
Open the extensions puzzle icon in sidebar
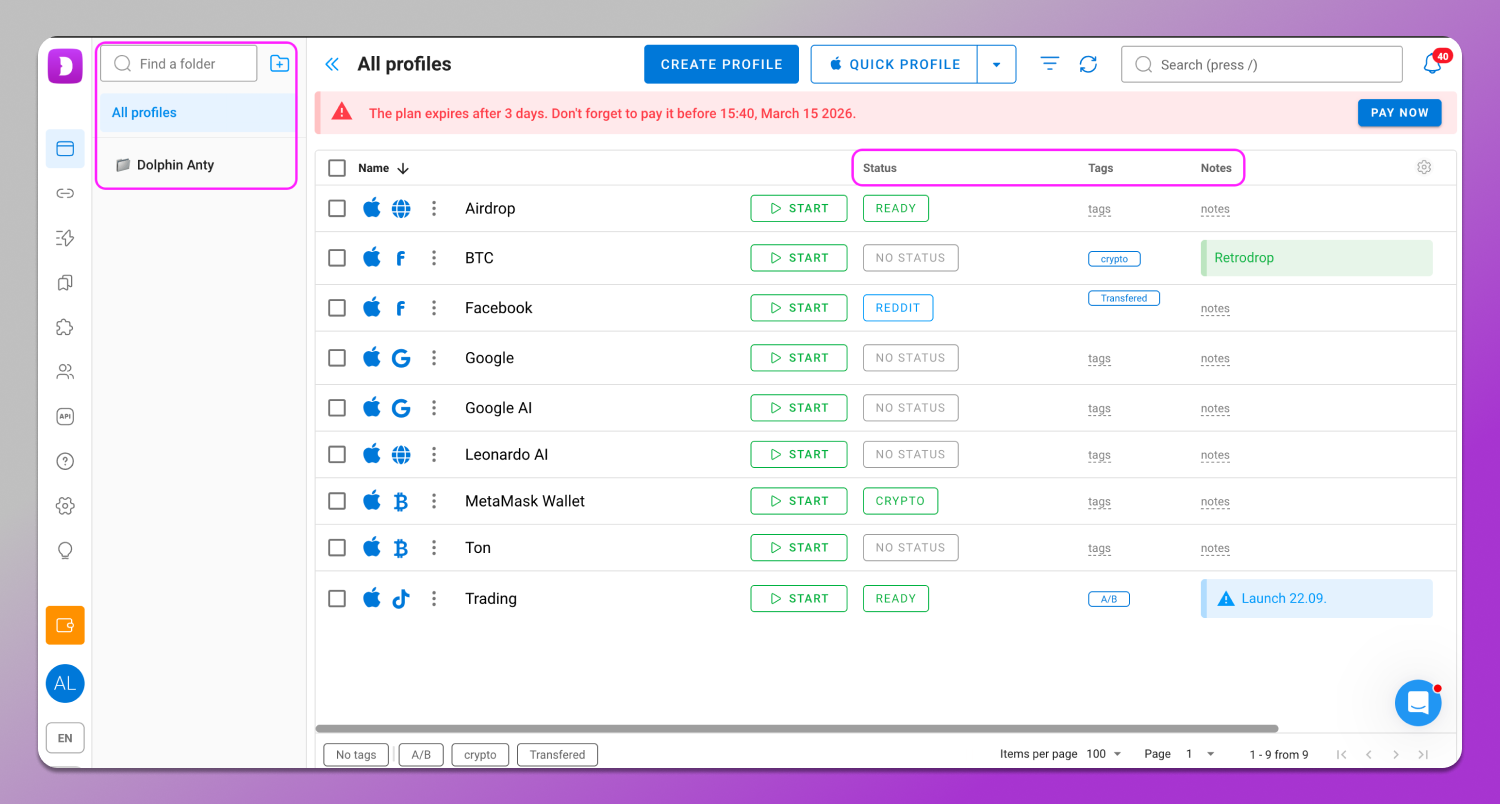tap(65, 327)
